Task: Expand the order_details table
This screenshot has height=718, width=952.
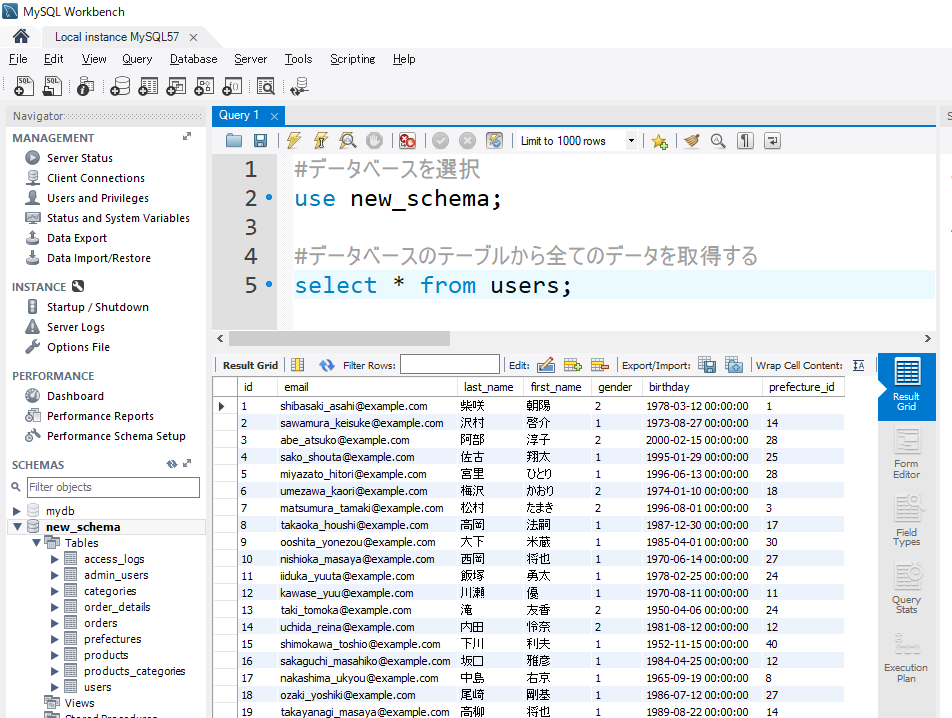Action: 55,607
